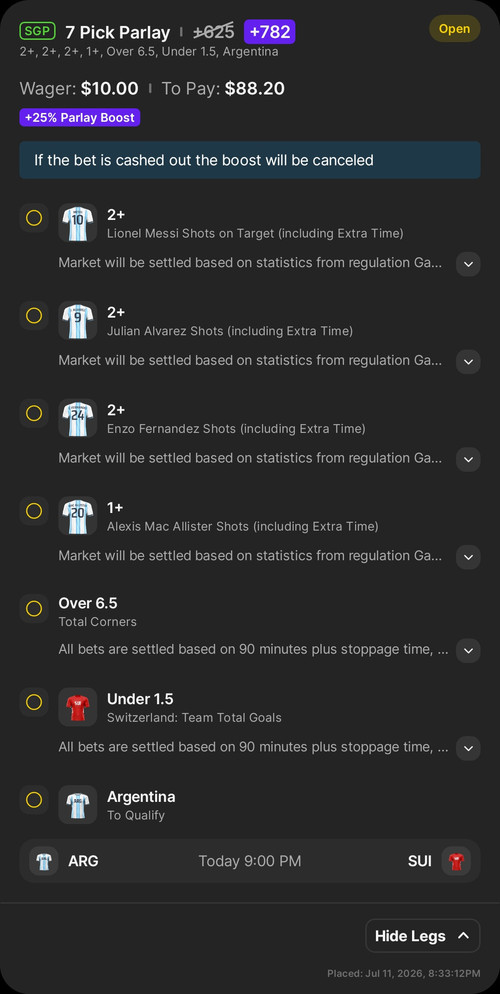Image resolution: width=500 pixels, height=994 pixels.
Task: Expand Switzerland Team Total Goals rules
Action: pyautogui.click(x=468, y=748)
